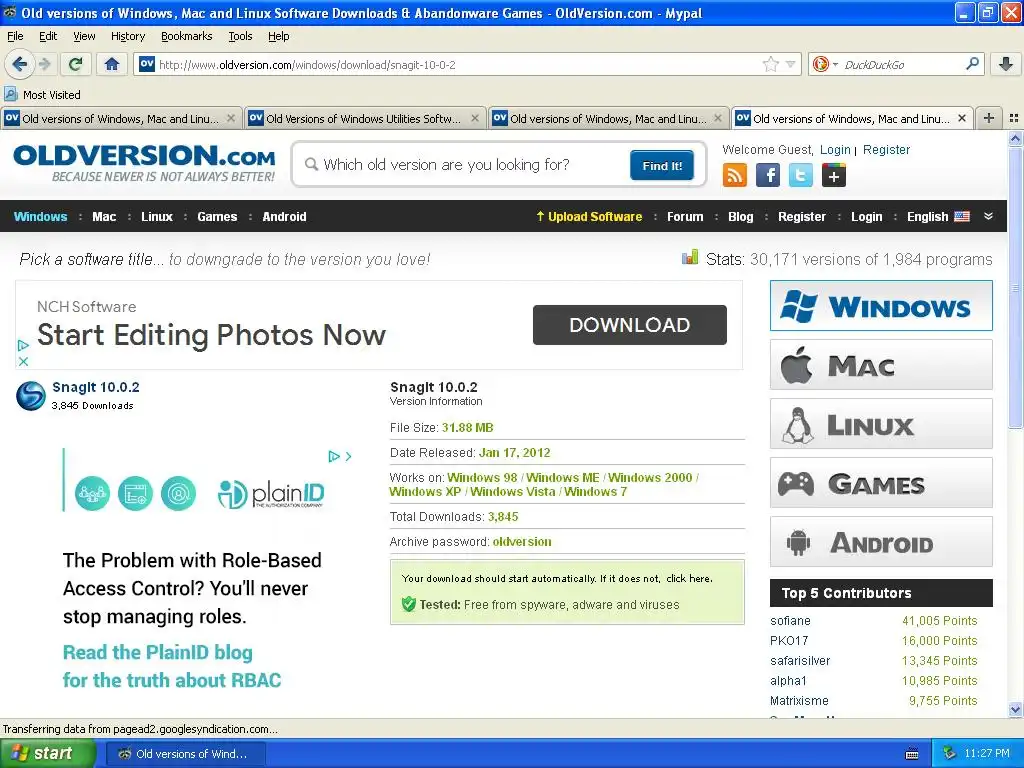Select Games in the black nav bar
Screen dimensions: 1024x768
217,216
